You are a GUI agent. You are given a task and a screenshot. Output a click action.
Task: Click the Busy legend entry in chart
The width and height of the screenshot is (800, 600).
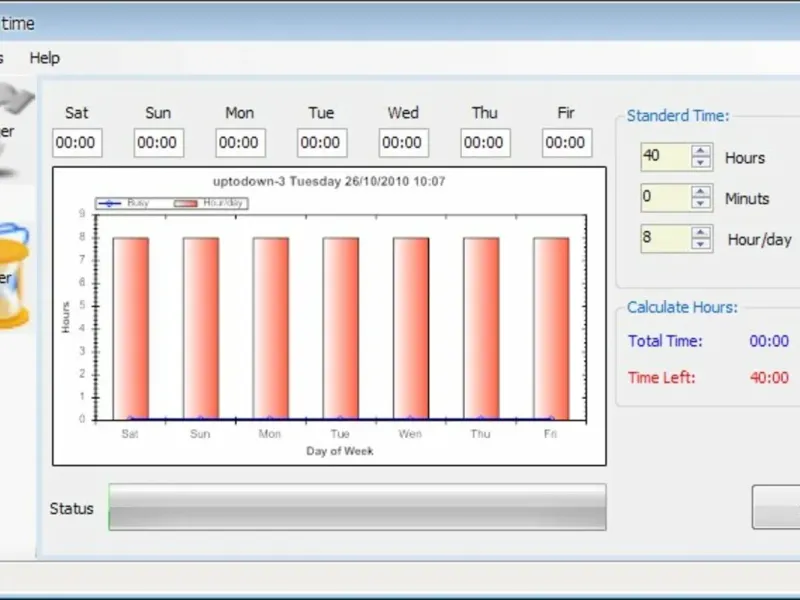pos(123,203)
